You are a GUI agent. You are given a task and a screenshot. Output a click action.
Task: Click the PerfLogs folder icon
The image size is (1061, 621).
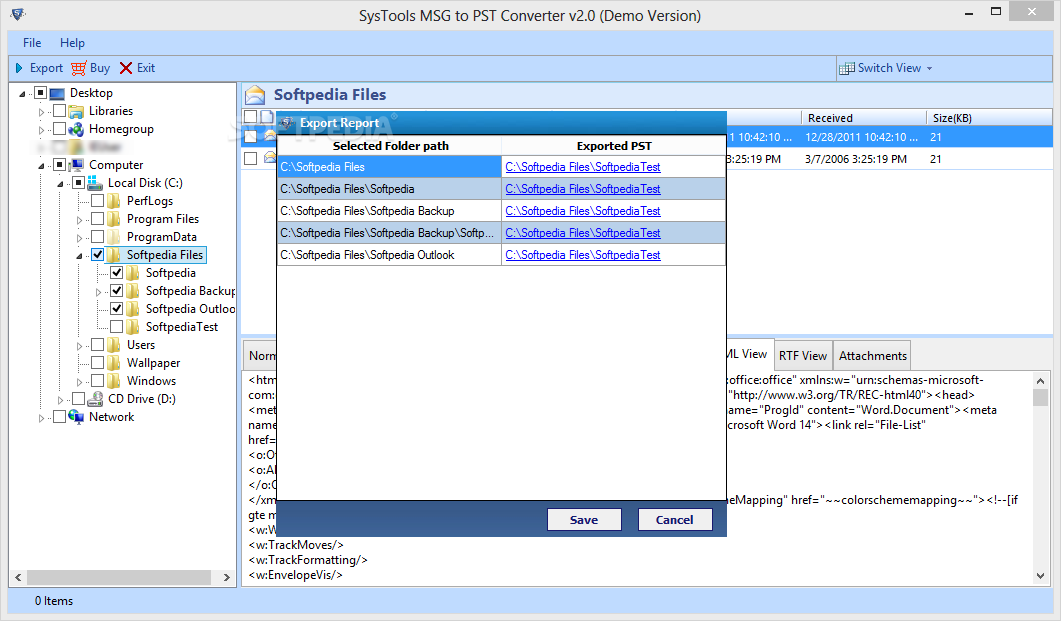click(x=114, y=201)
